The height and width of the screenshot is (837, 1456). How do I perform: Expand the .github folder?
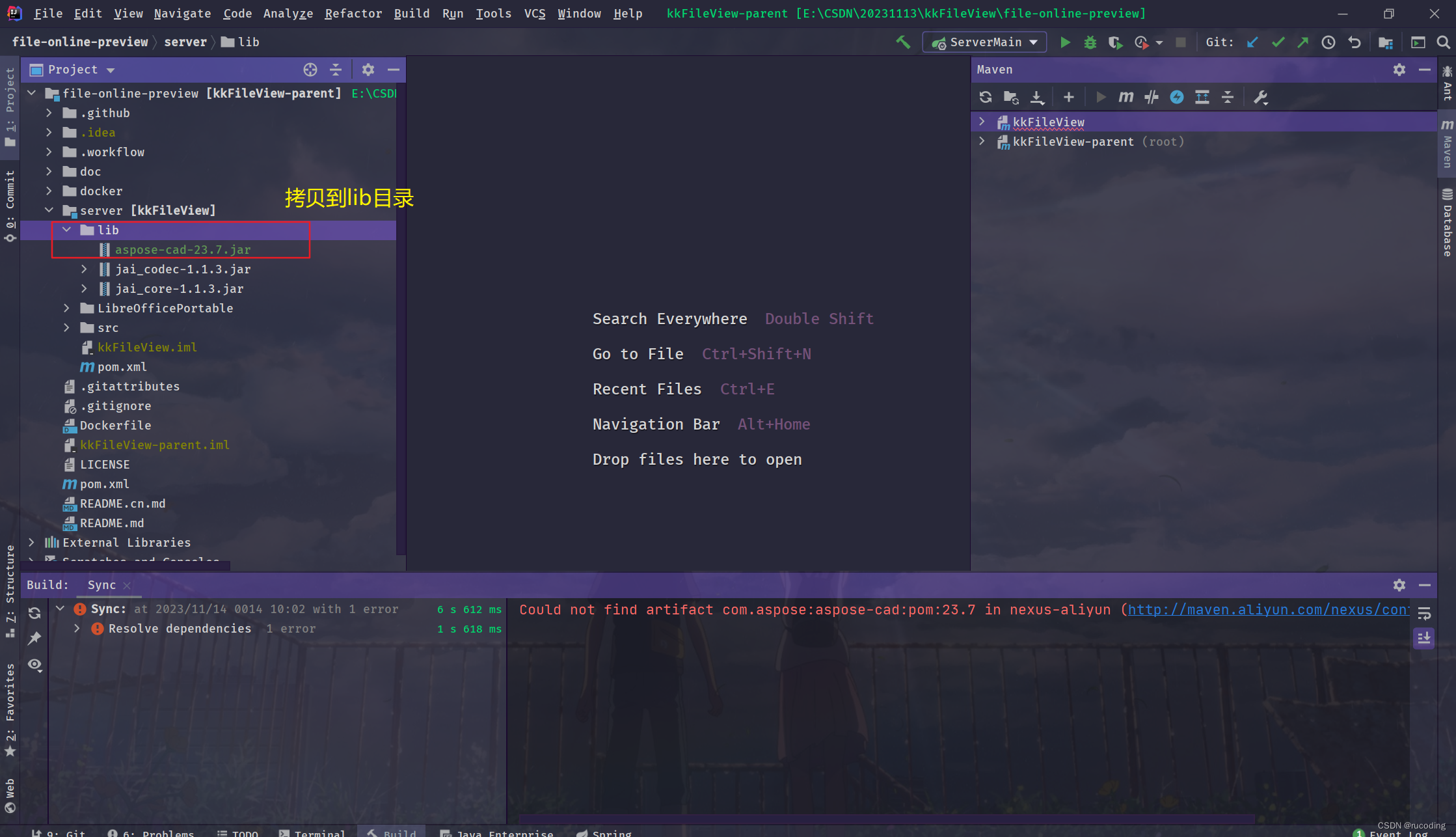pyautogui.click(x=49, y=113)
